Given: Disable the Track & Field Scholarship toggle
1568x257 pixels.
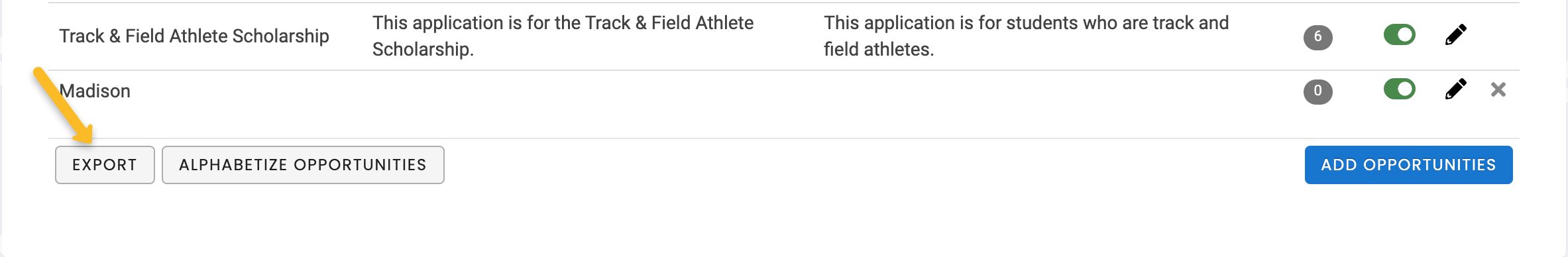Looking at the screenshot, I should [x=1399, y=34].
